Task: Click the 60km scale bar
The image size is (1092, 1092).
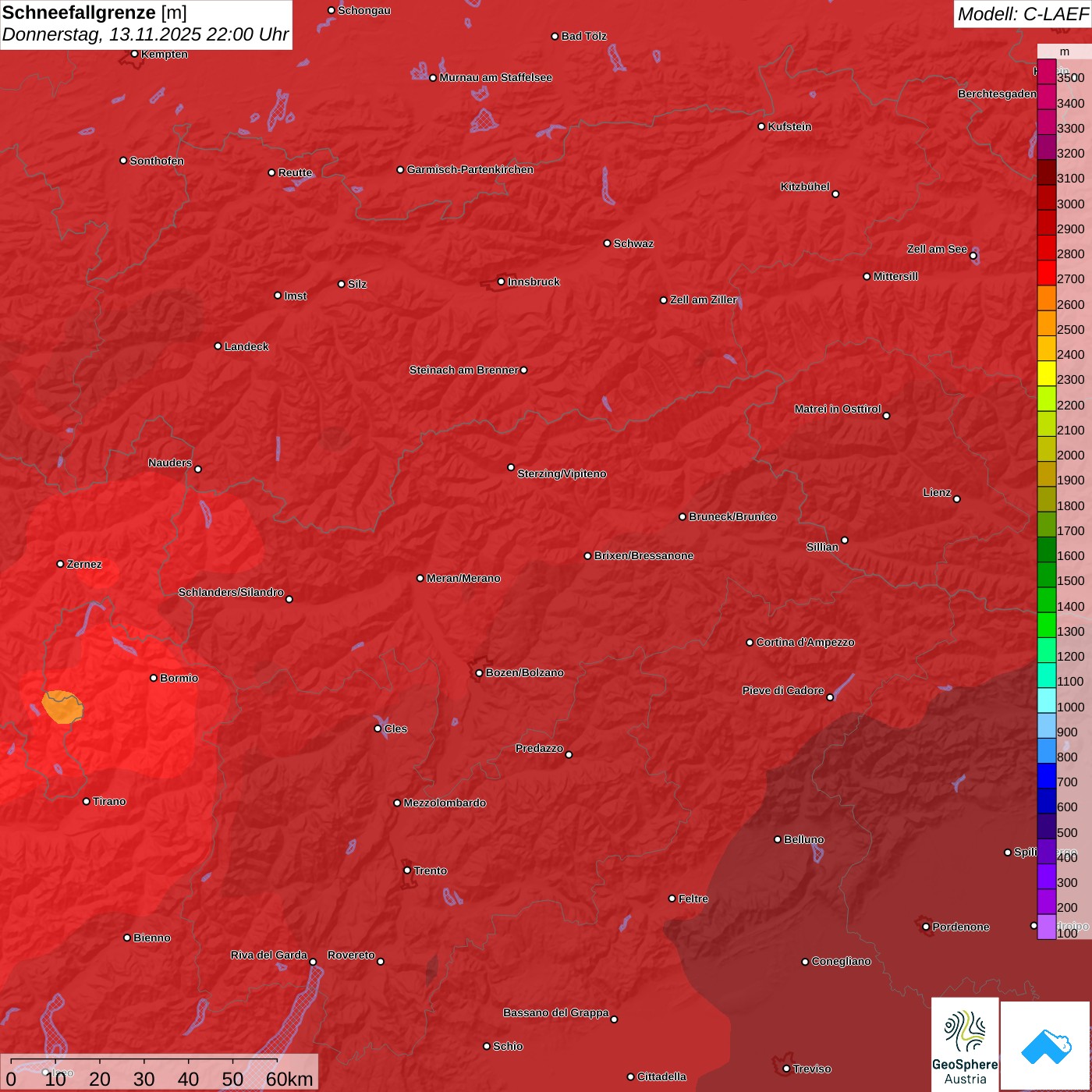Action: [x=160, y=1072]
